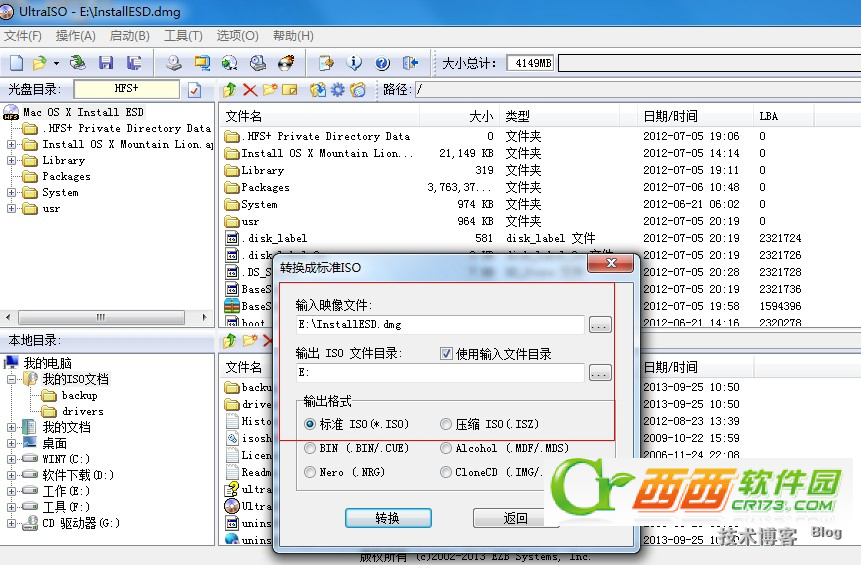Click the Exit door toolbar icon
Image resolution: width=861 pixels, height=565 pixels.
click(410, 63)
